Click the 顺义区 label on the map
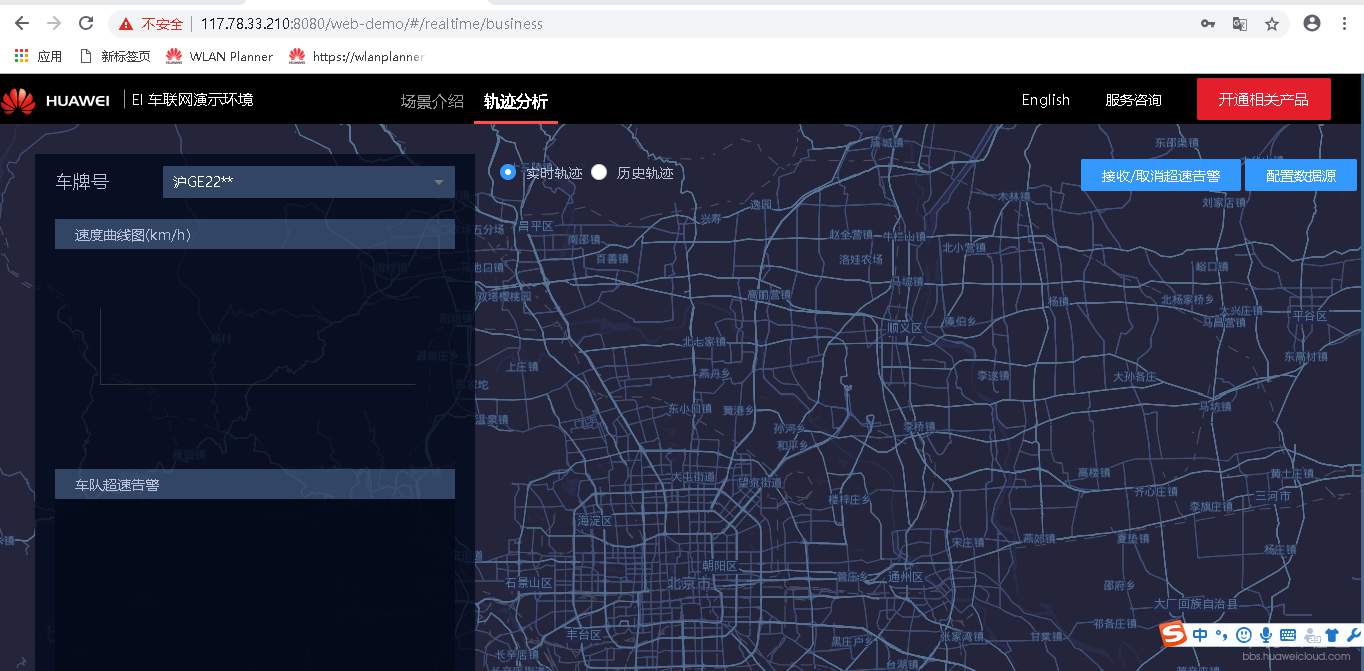This screenshot has height=671, width=1364. 904,328
